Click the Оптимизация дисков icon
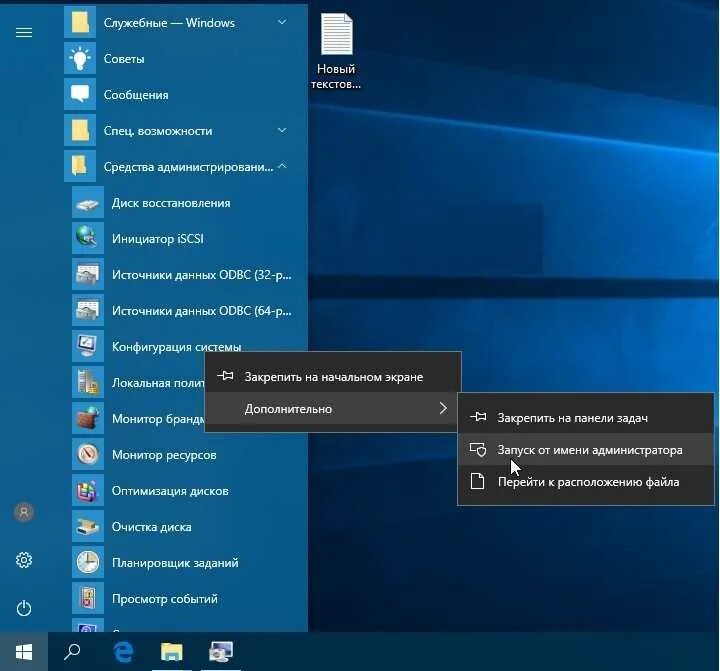 88,490
